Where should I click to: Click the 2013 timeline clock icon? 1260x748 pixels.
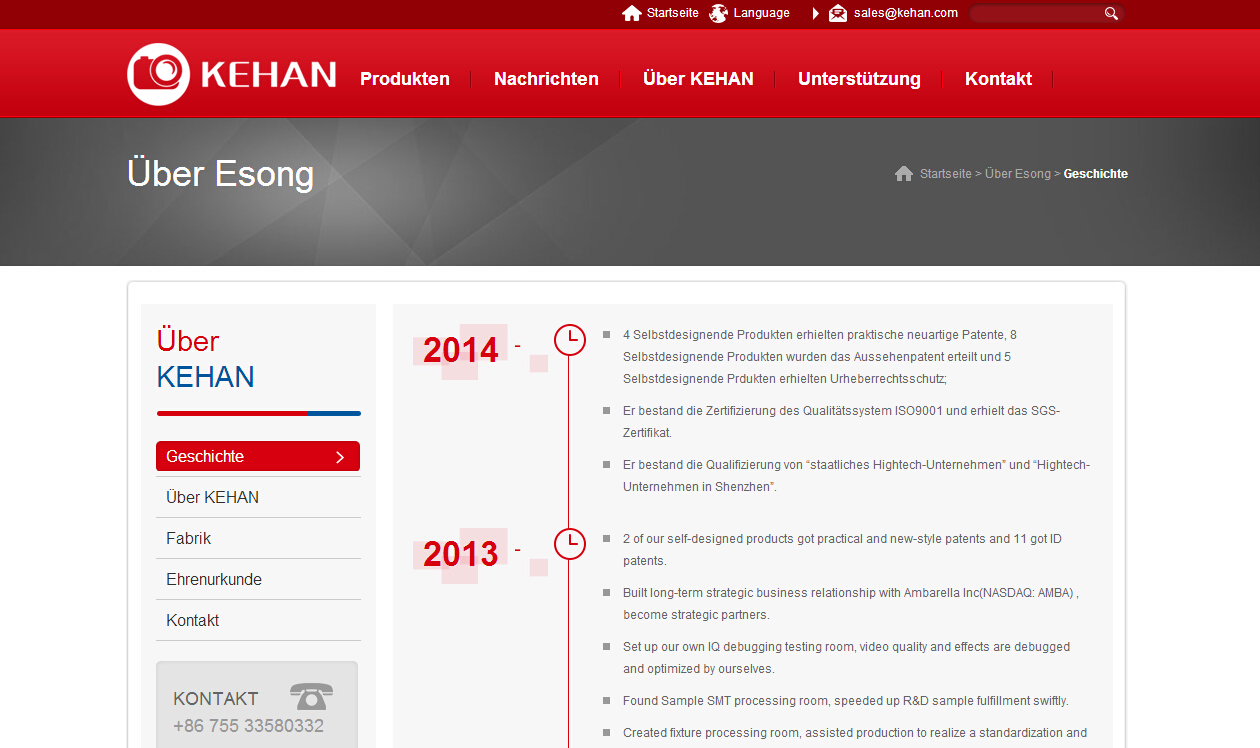[x=570, y=543]
